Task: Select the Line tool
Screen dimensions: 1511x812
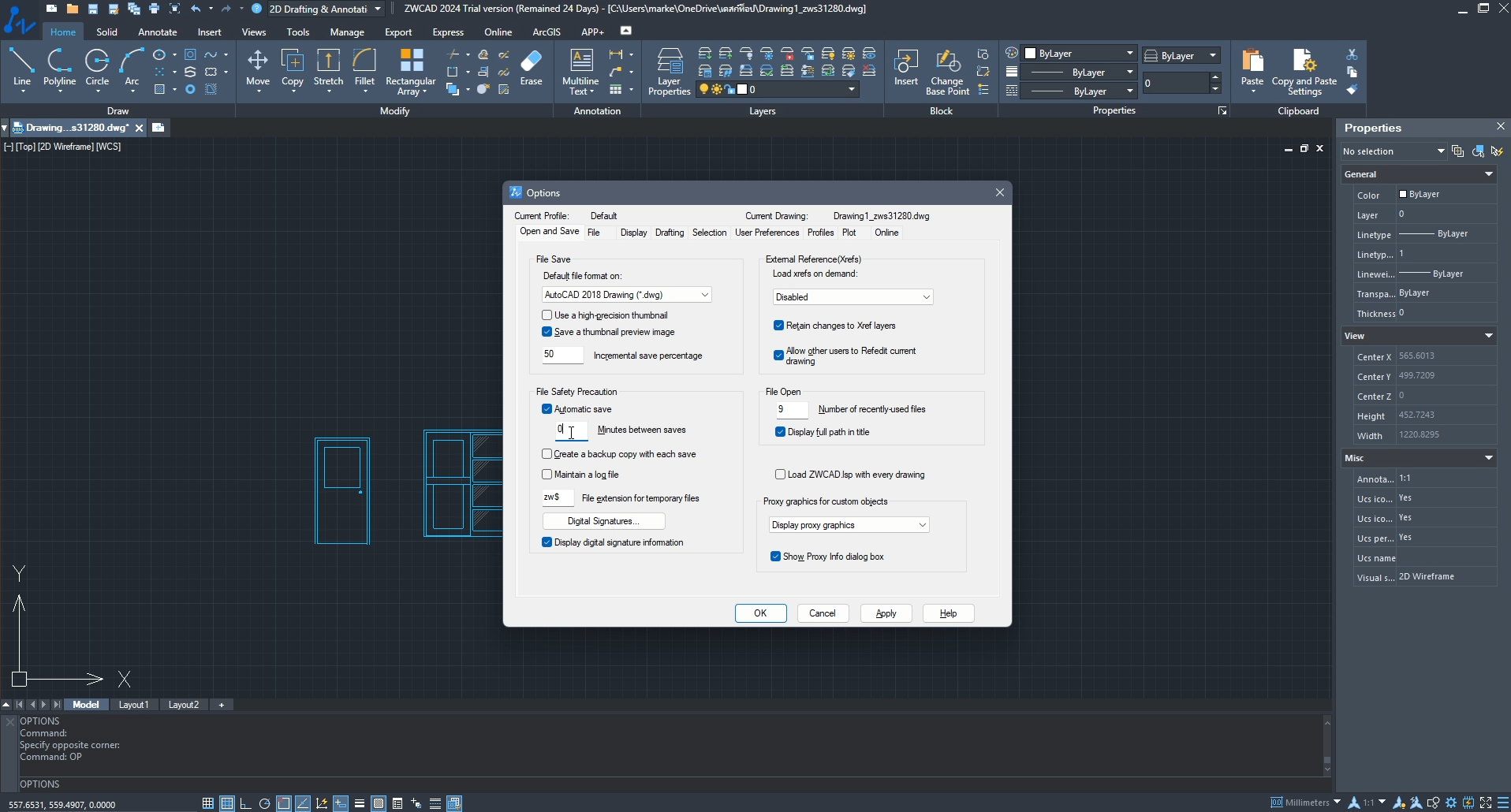Action: coord(22,69)
